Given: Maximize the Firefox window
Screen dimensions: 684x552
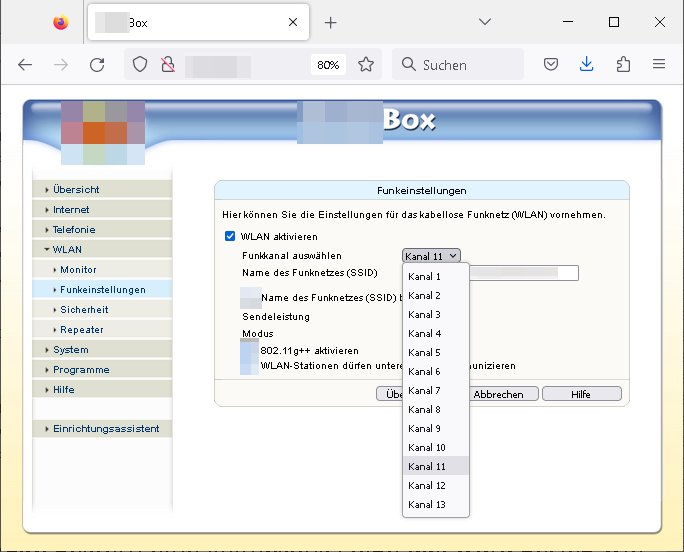Looking at the screenshot, I should (614, 22).
